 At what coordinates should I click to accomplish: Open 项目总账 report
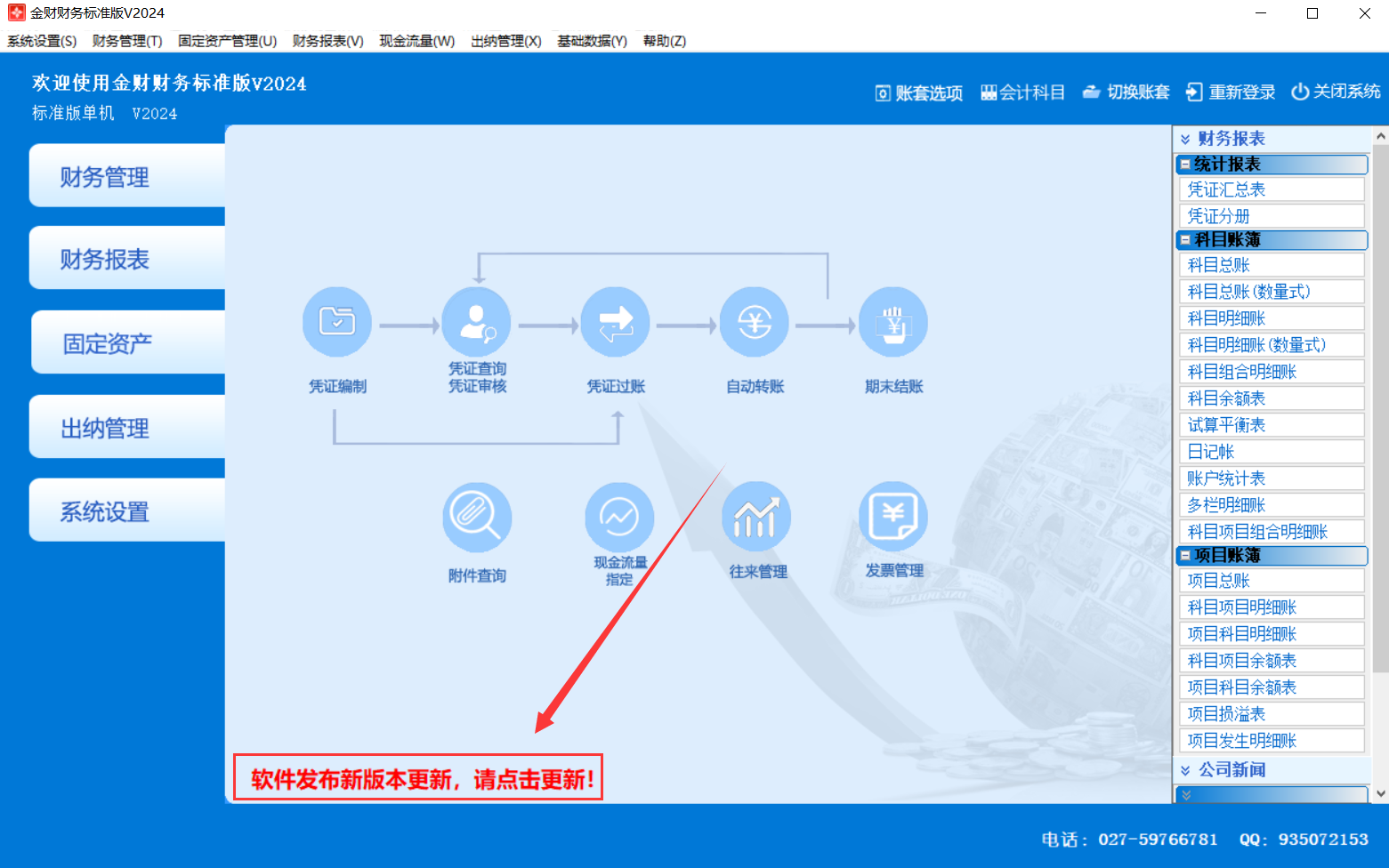pyautogui.click(x=1272, y=581)
